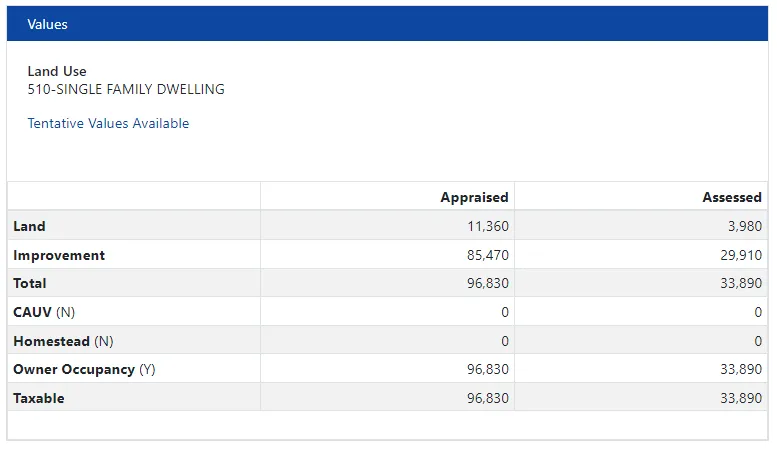
Task: Select the assessed Improvement value 29,910
Action: 740,255
